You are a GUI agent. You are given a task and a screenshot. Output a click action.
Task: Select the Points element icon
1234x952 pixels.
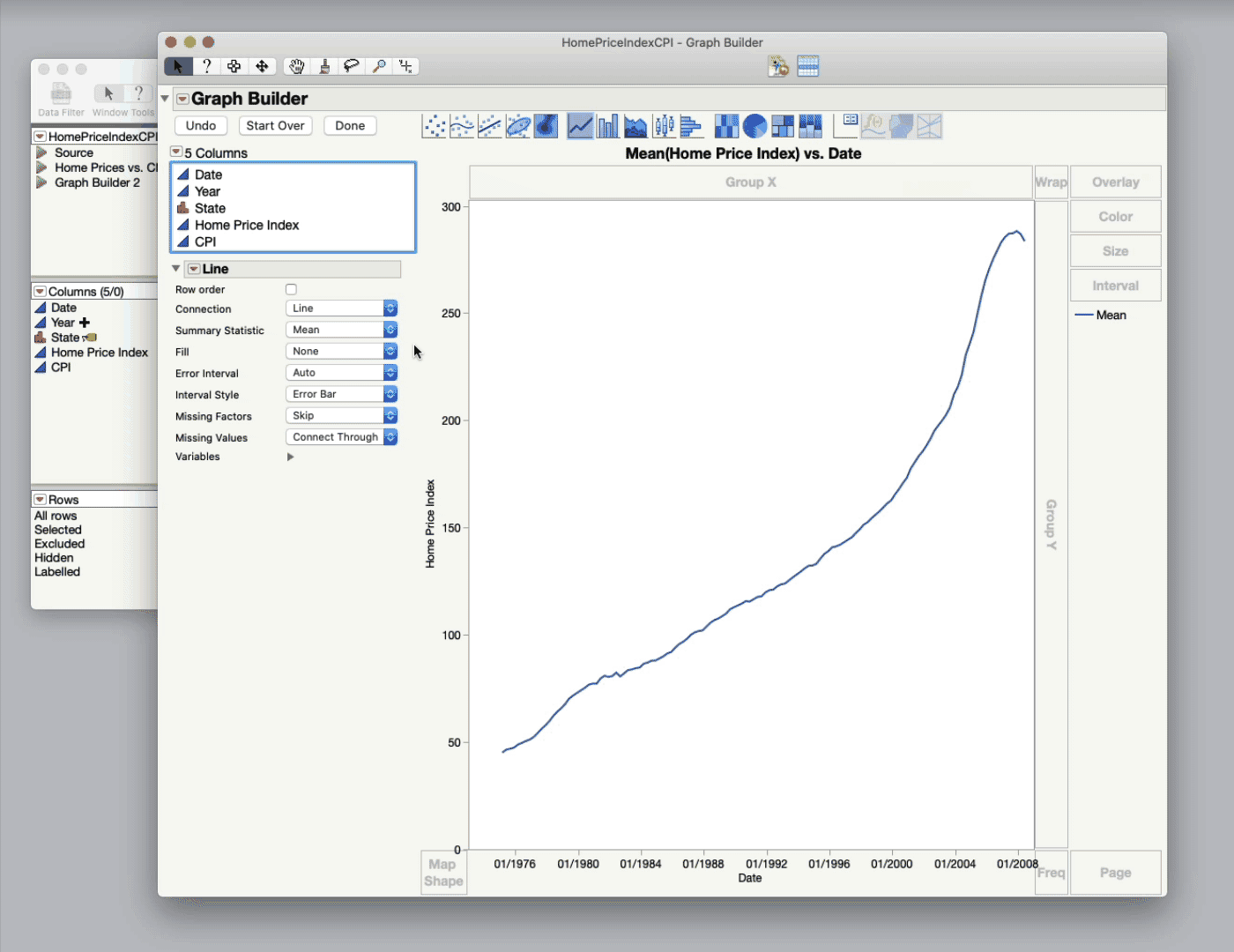tap(434, 125)
